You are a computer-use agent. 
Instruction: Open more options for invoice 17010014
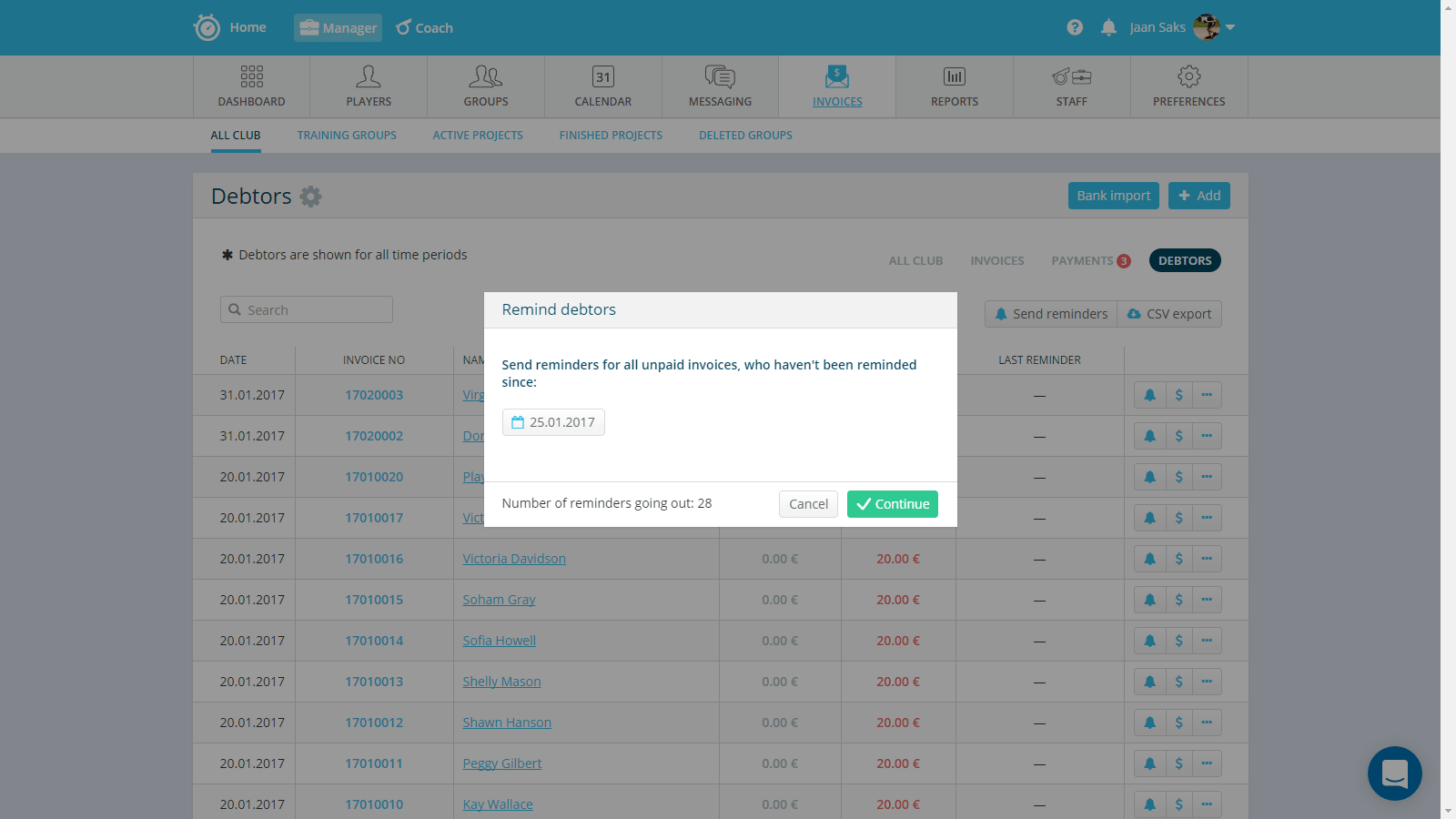1207,641
